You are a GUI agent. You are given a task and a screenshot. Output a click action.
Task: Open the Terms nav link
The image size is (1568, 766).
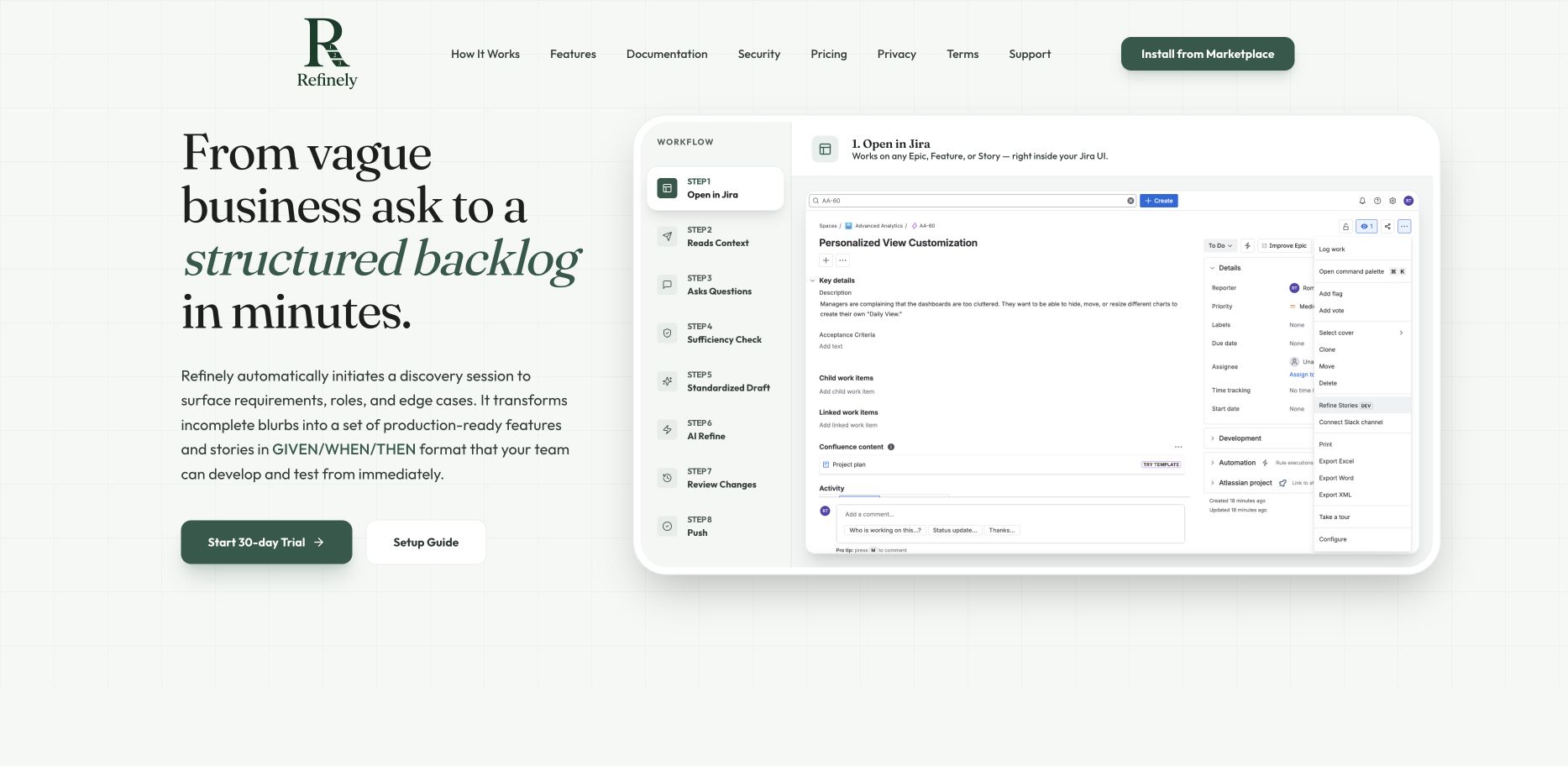962,54
